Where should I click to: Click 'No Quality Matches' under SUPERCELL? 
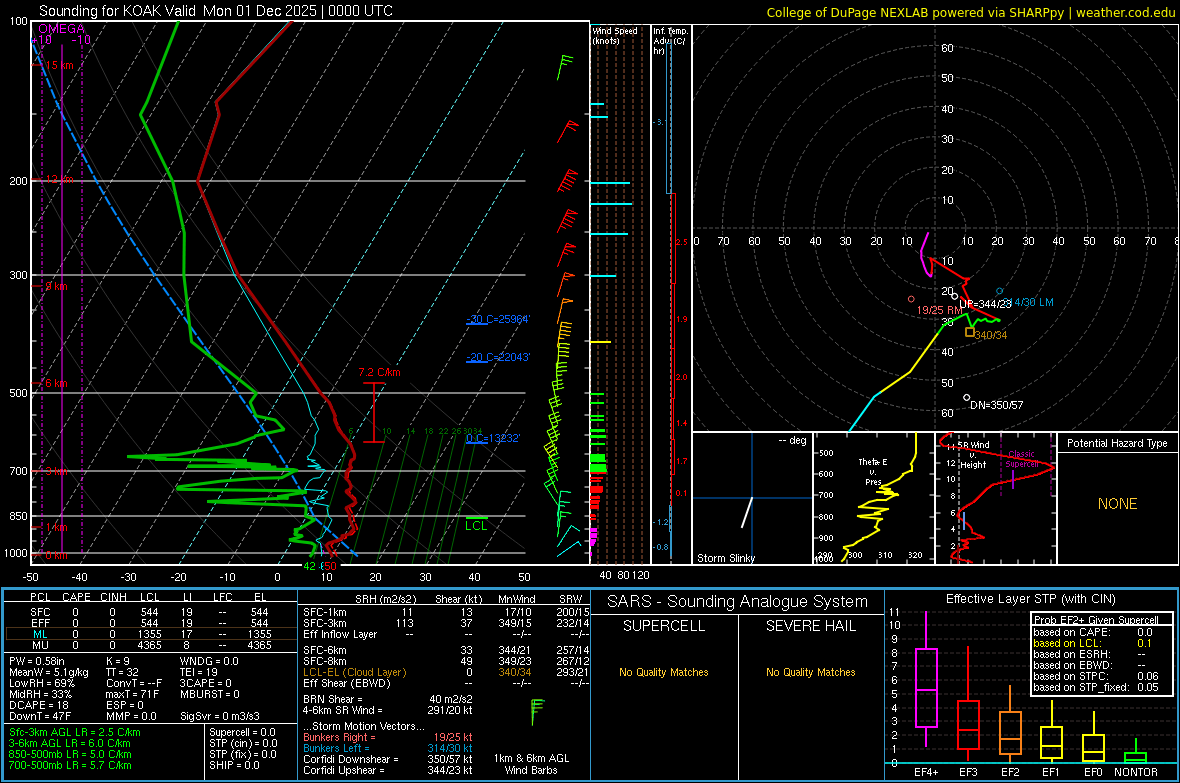[x=664, y=672]
